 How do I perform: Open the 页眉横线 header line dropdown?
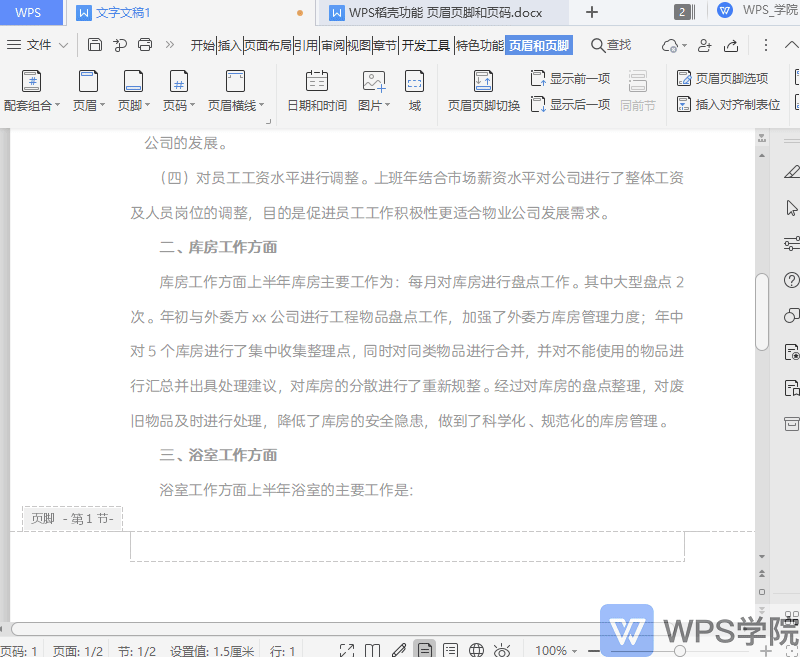click(x=236, y=91)
